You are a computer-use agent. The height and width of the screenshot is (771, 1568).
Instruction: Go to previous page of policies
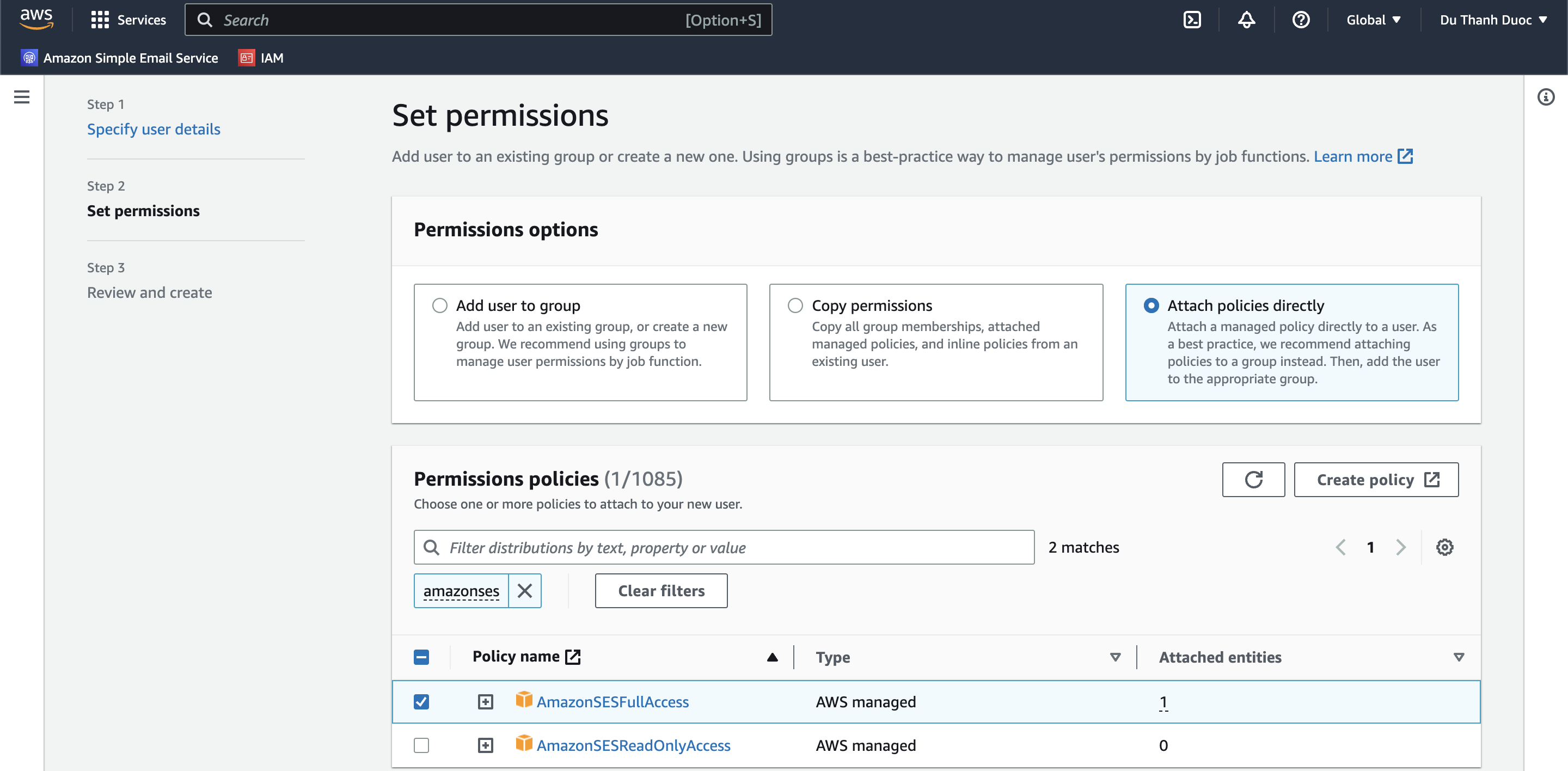(x=1340, y=547)
